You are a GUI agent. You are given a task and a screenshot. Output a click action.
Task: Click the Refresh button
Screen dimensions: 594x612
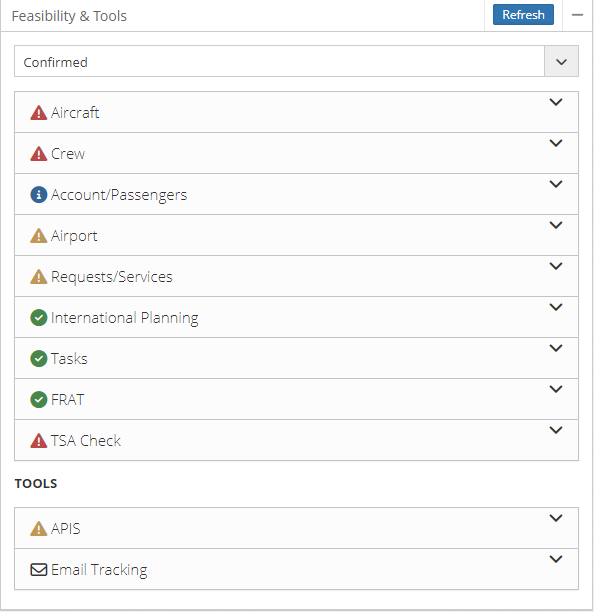point(523,15)
